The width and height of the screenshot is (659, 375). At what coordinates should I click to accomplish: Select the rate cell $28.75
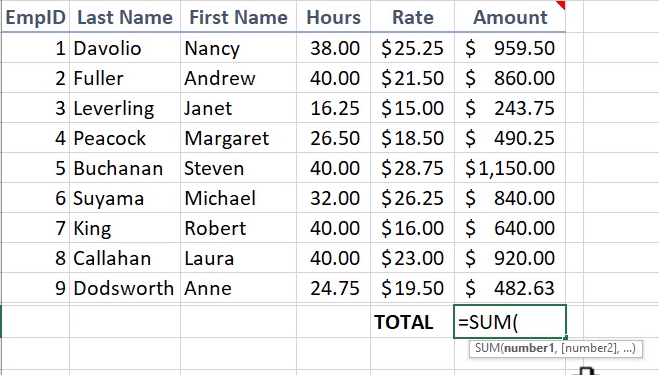point(412,168)
